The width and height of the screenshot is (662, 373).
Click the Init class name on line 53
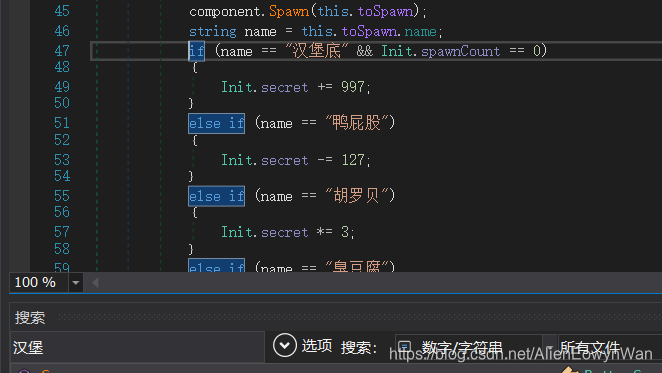[236, 160]
